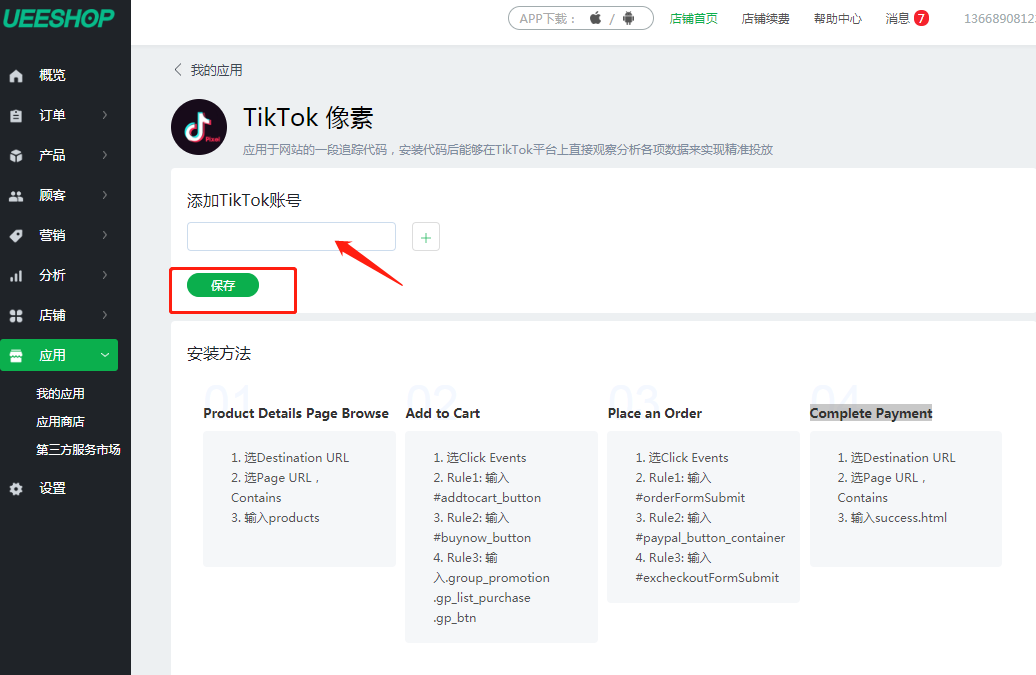Collapse the 应用 menu arrow
The image size is (1036, 675).
(x=105, y=355)
